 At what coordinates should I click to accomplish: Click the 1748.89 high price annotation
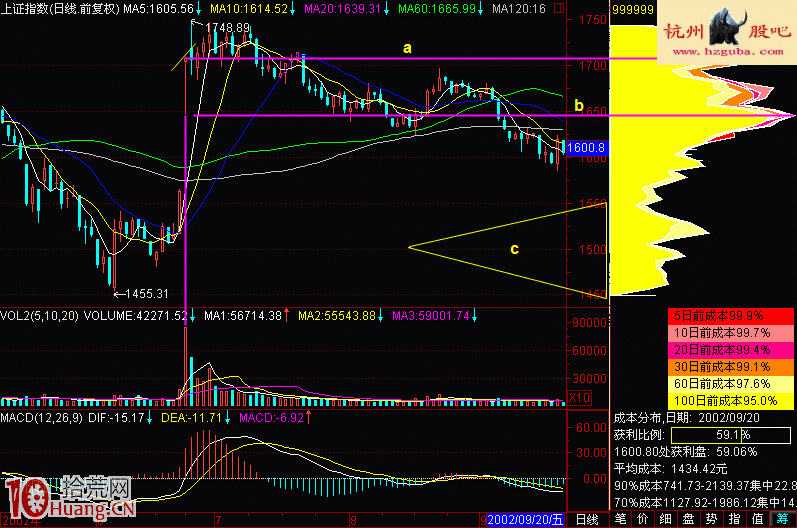point(228,28)
